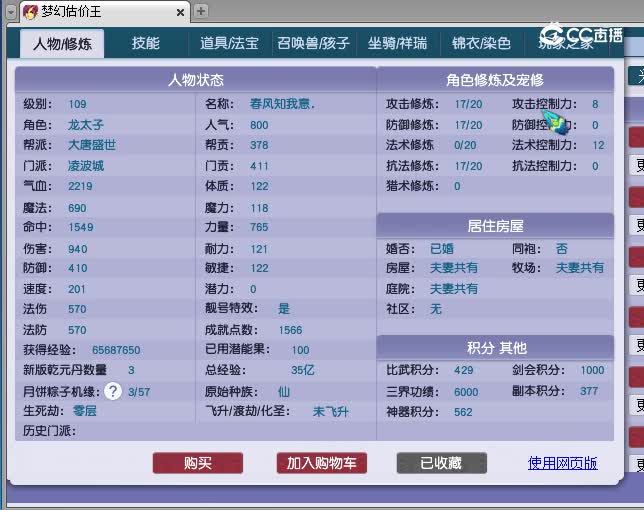The width and height of the screenshot is (644, 510).
Task: Switch to the 召唤兽/孩子 tab
Action: tap(313, 43)
